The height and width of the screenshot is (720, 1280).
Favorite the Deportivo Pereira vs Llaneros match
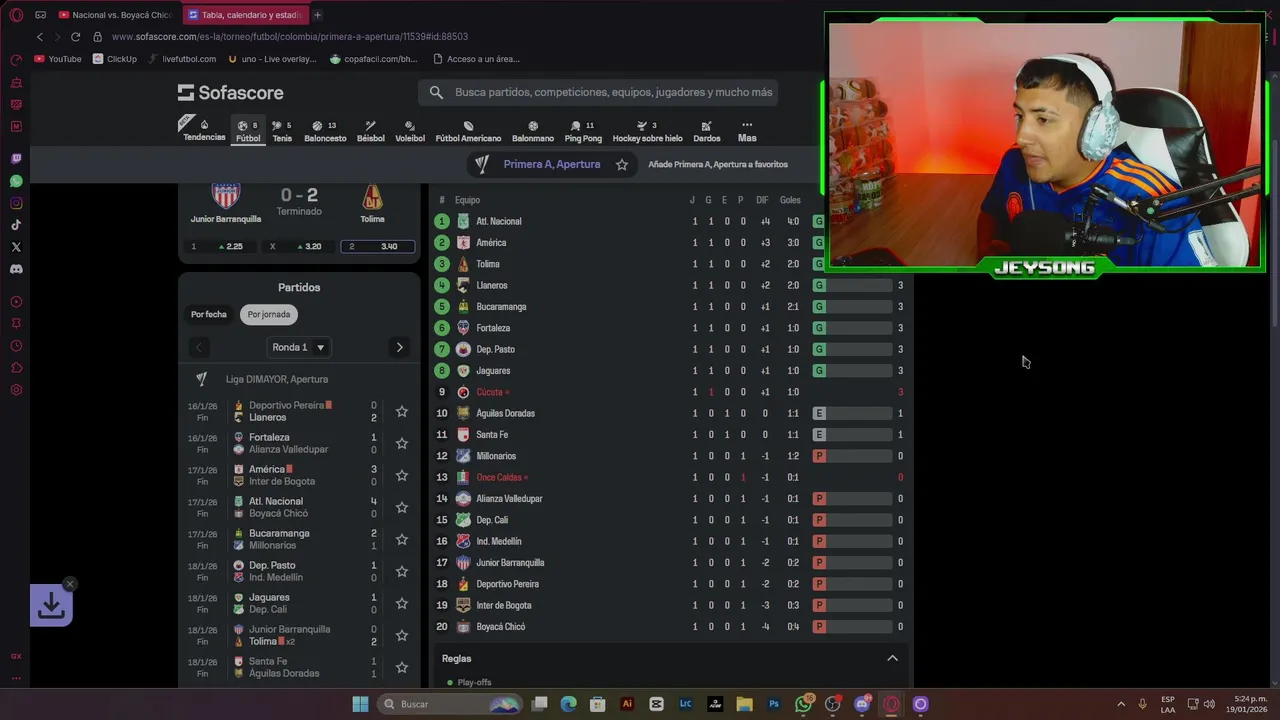tap(401, 411)
